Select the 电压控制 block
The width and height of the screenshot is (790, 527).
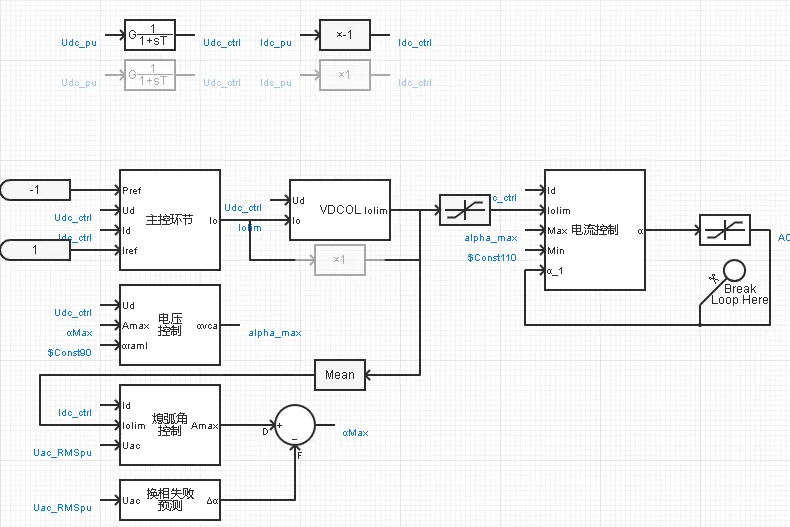pyautogui.click(x=169, y=325)
